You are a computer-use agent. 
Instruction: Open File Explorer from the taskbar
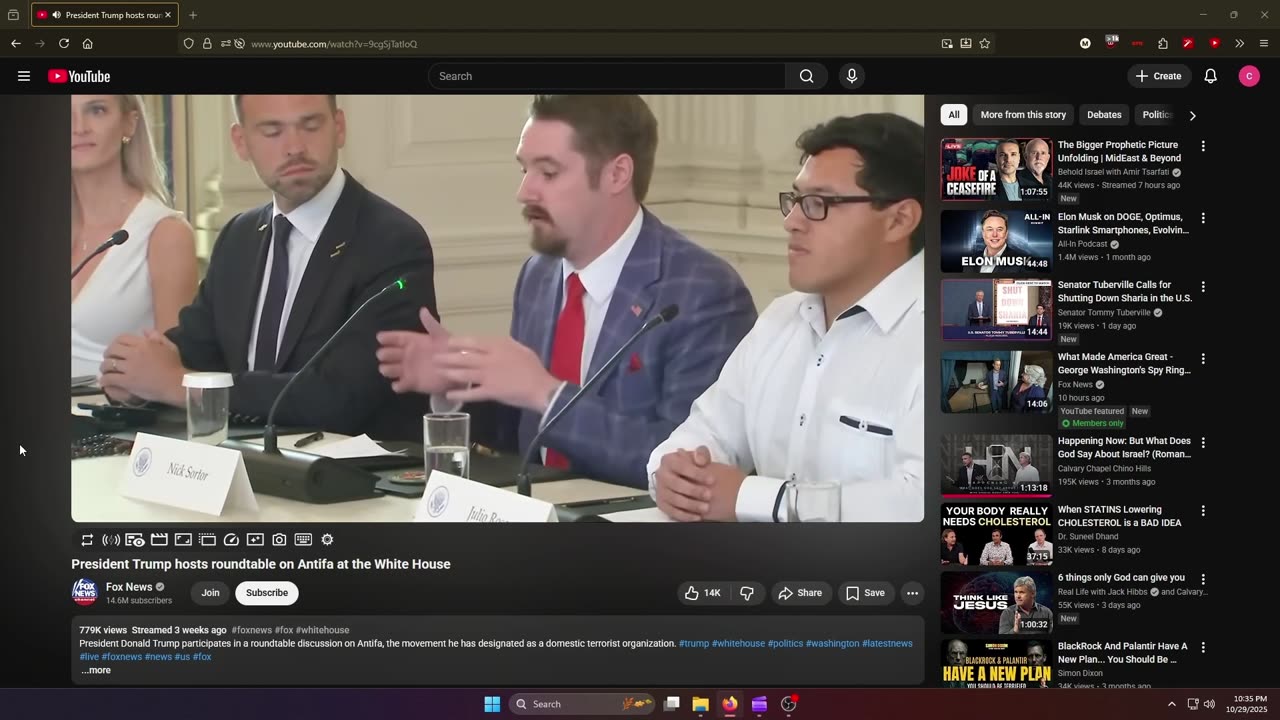coord(701,704)
